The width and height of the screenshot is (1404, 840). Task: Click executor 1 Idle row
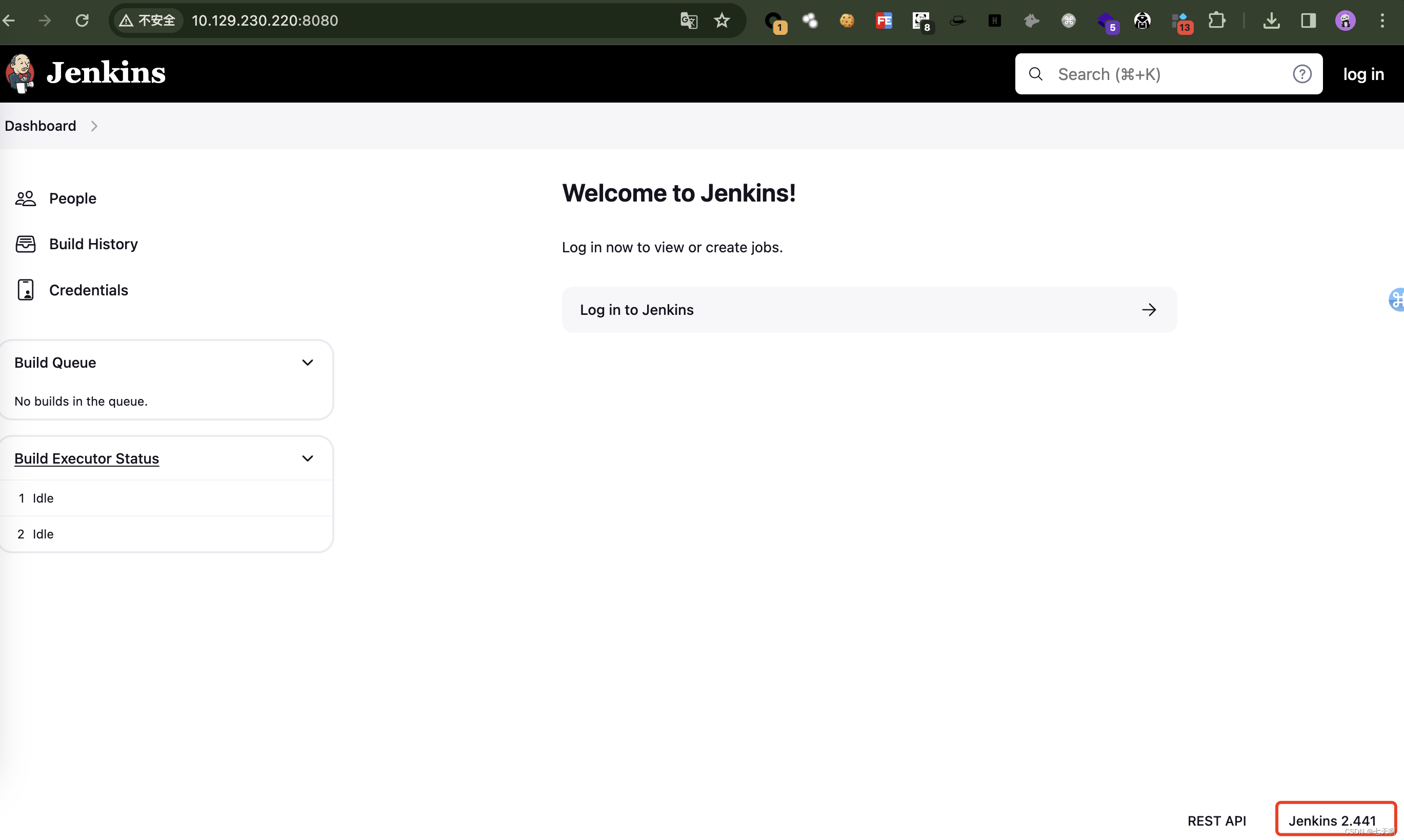click(166, 498)
